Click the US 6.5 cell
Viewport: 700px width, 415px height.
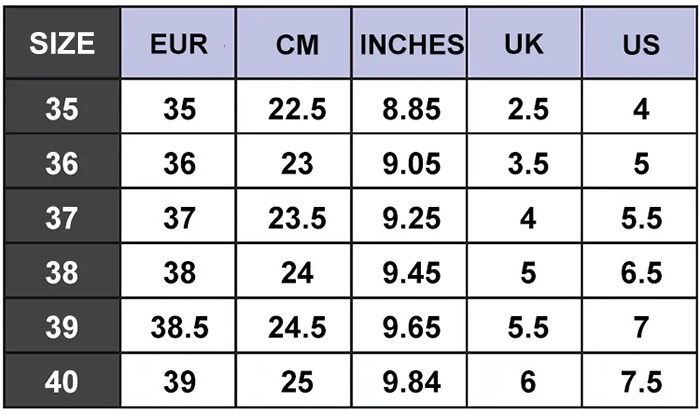pos(641,272)
